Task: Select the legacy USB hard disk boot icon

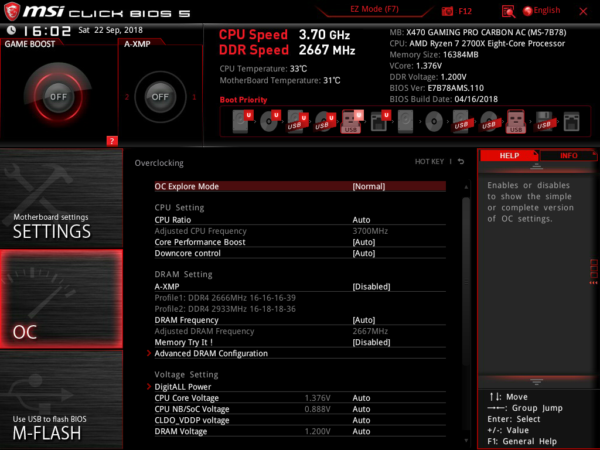Action: (461, 122)
